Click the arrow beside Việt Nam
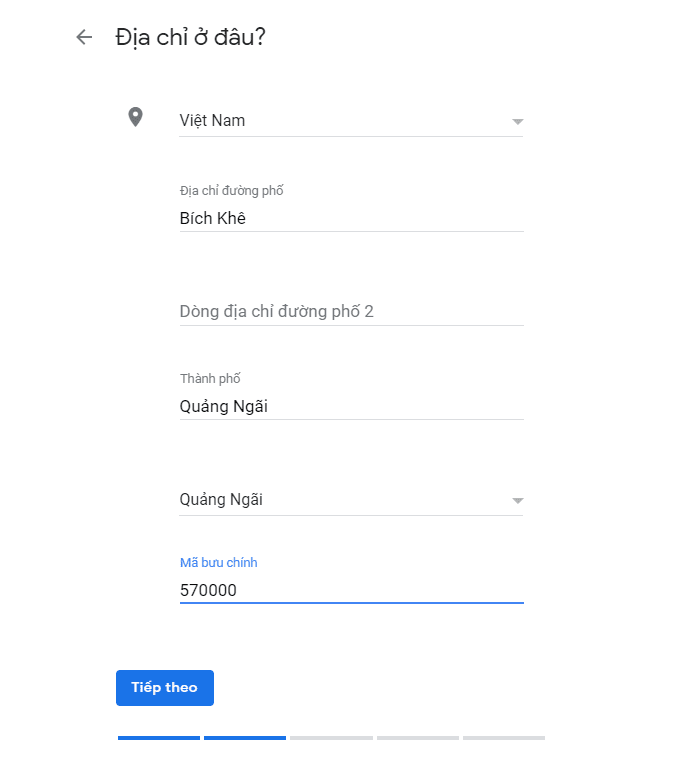This screenshot has height=777, width=693. click(x=517, y=122)
